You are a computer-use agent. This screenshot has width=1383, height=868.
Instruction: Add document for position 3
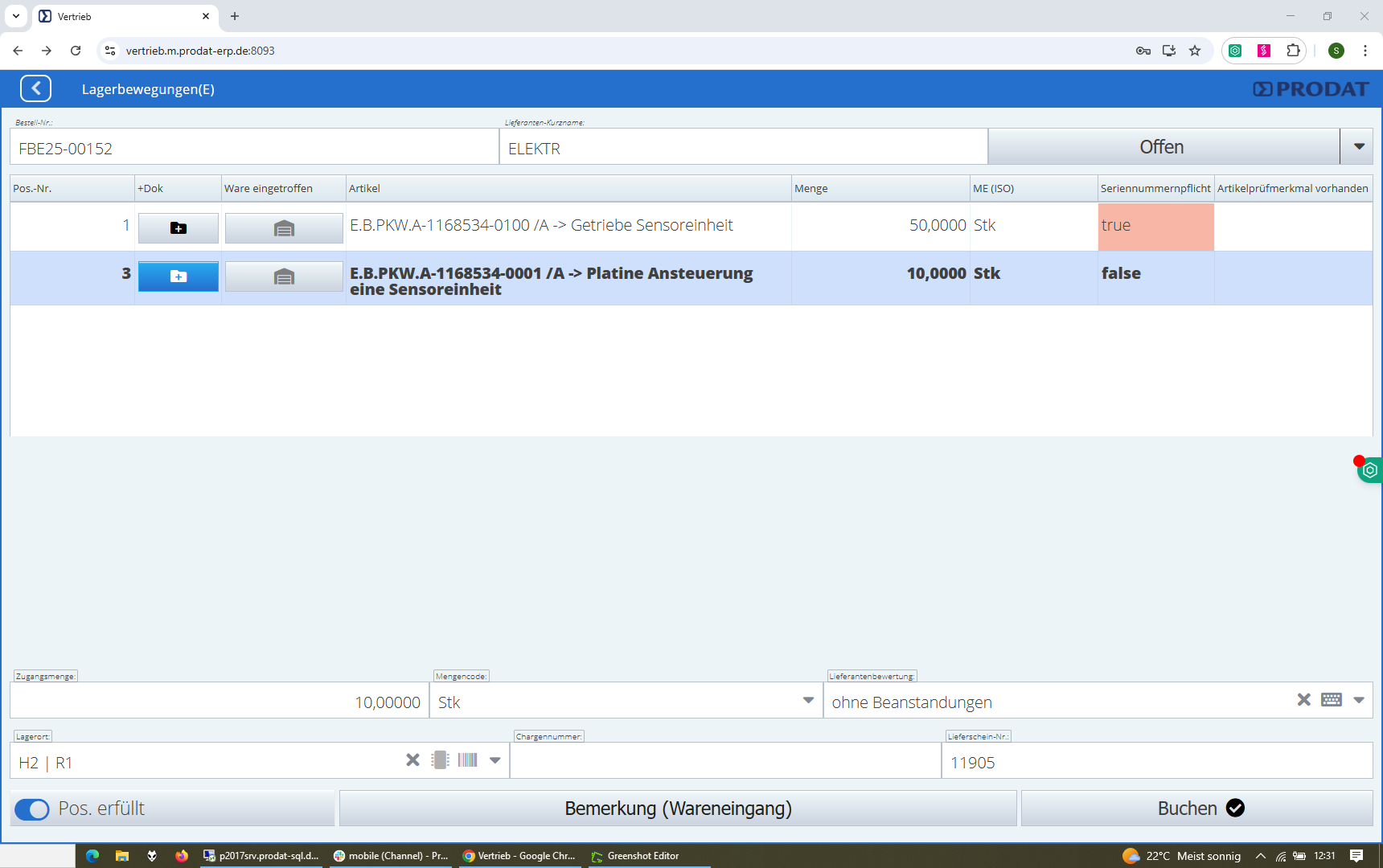coord(178,276)
